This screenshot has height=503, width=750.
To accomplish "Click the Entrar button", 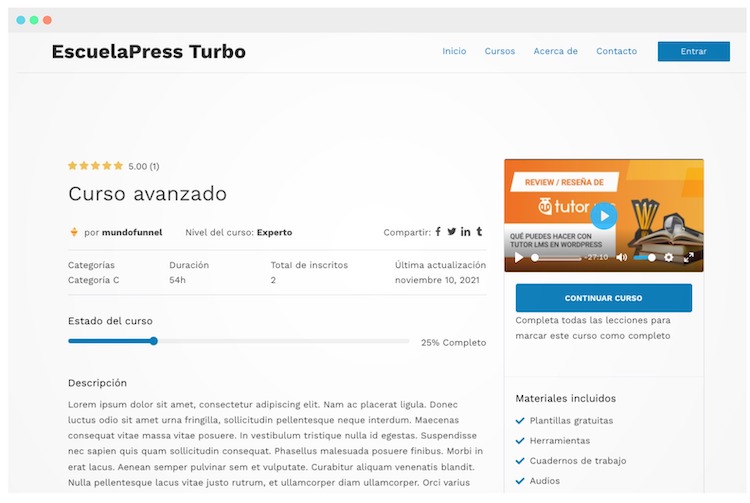I will click(x=693, y=51).
